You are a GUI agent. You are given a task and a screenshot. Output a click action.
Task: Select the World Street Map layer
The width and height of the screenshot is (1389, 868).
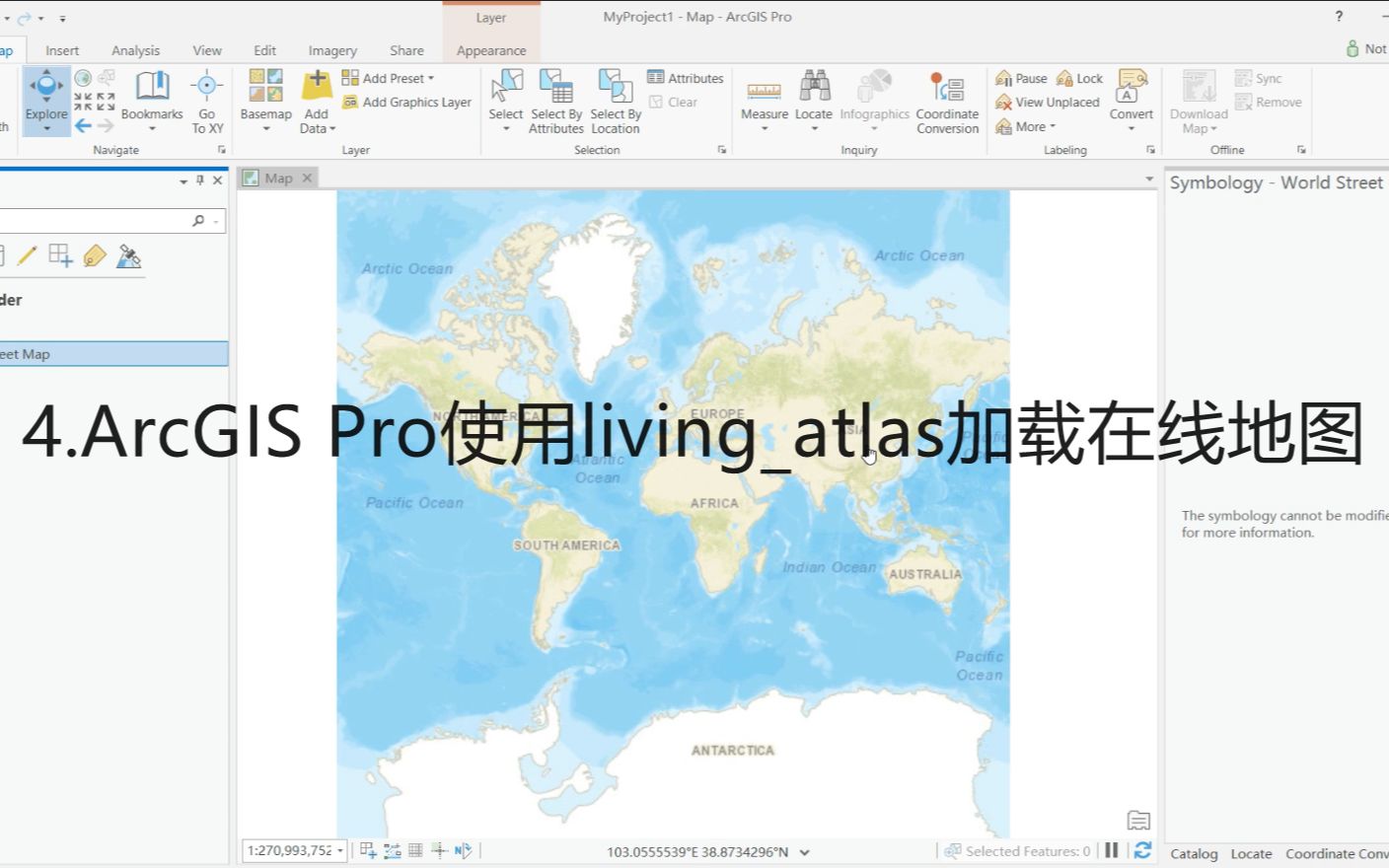click(x=113, y=354)
